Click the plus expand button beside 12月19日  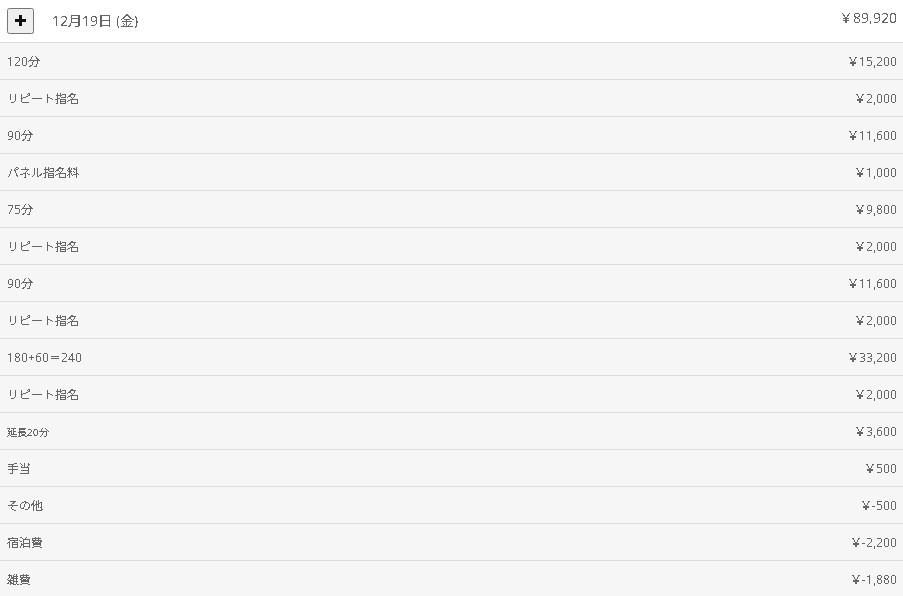click(x=20, y=20)
